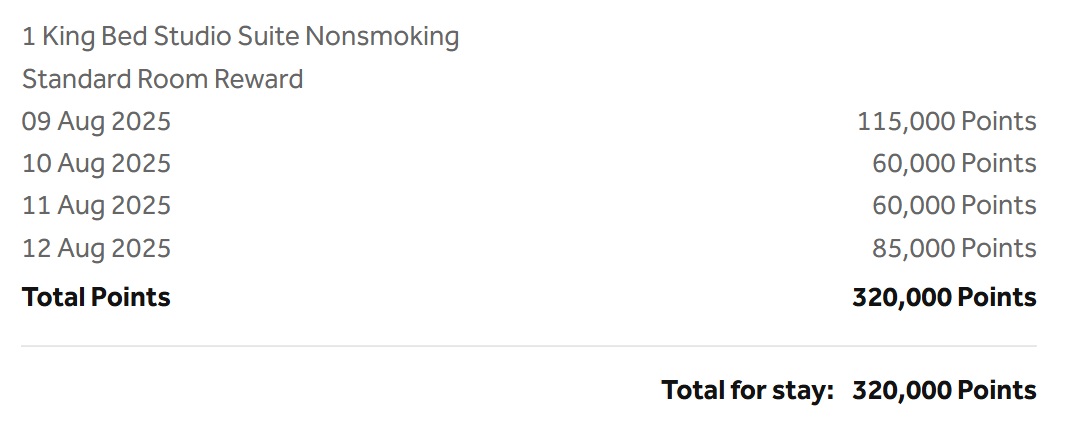Click the 60,000 Points for 11 Aug
Image resolution: width=1070 pixels, height=423 pixels.
(x=954, y=205)
